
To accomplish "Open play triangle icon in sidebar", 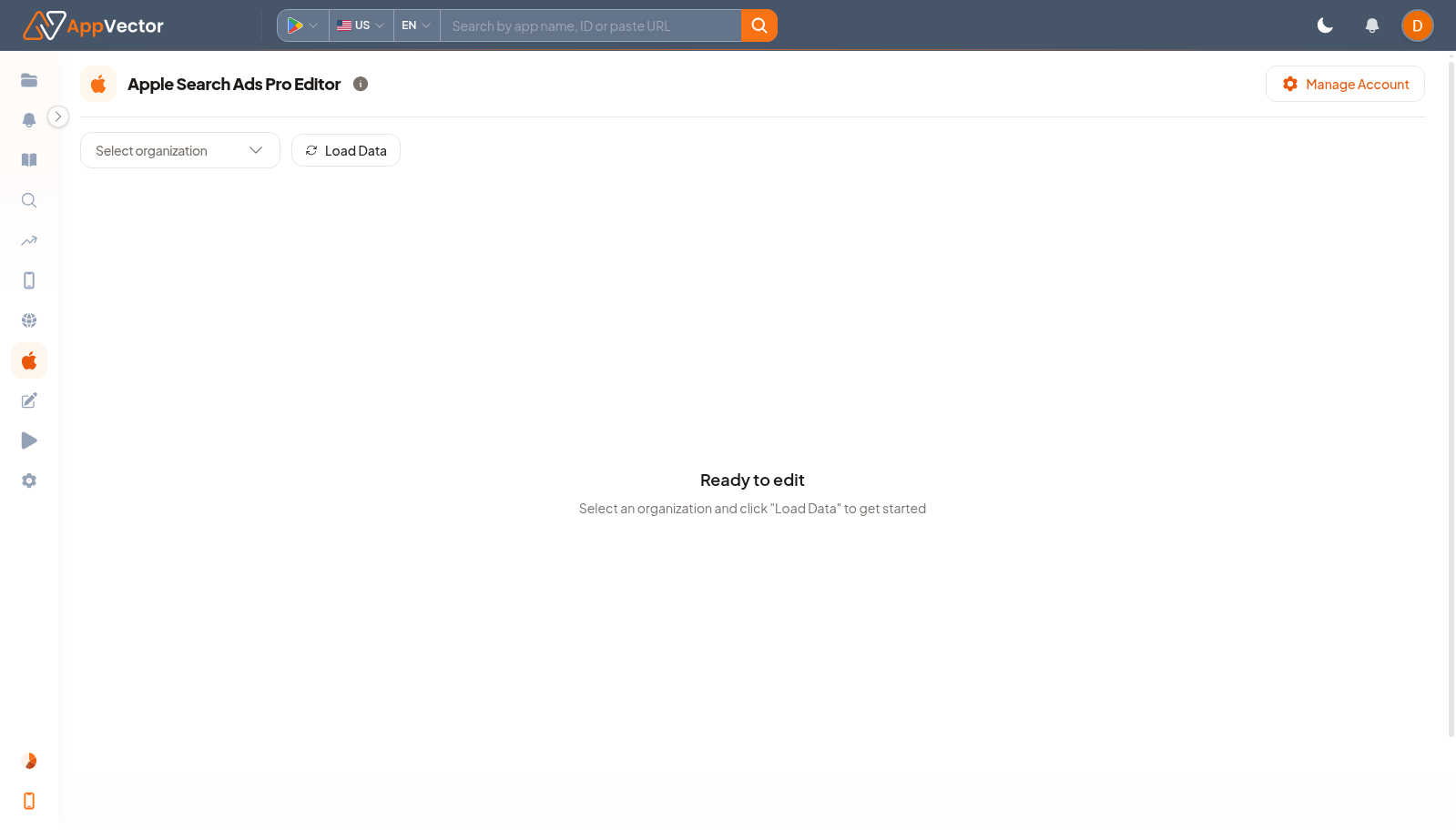I will coord(29,440).
